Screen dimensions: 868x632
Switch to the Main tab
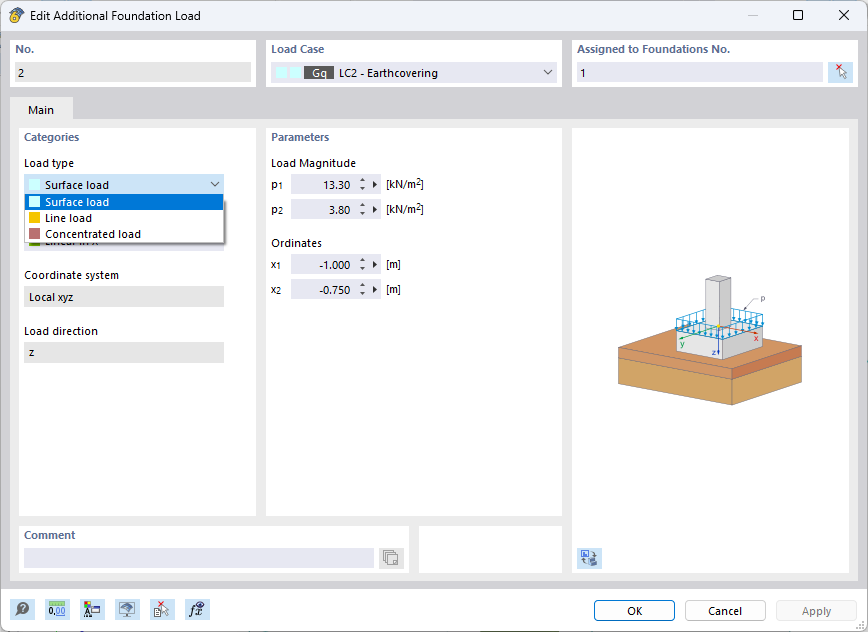(x=41, y=110)
